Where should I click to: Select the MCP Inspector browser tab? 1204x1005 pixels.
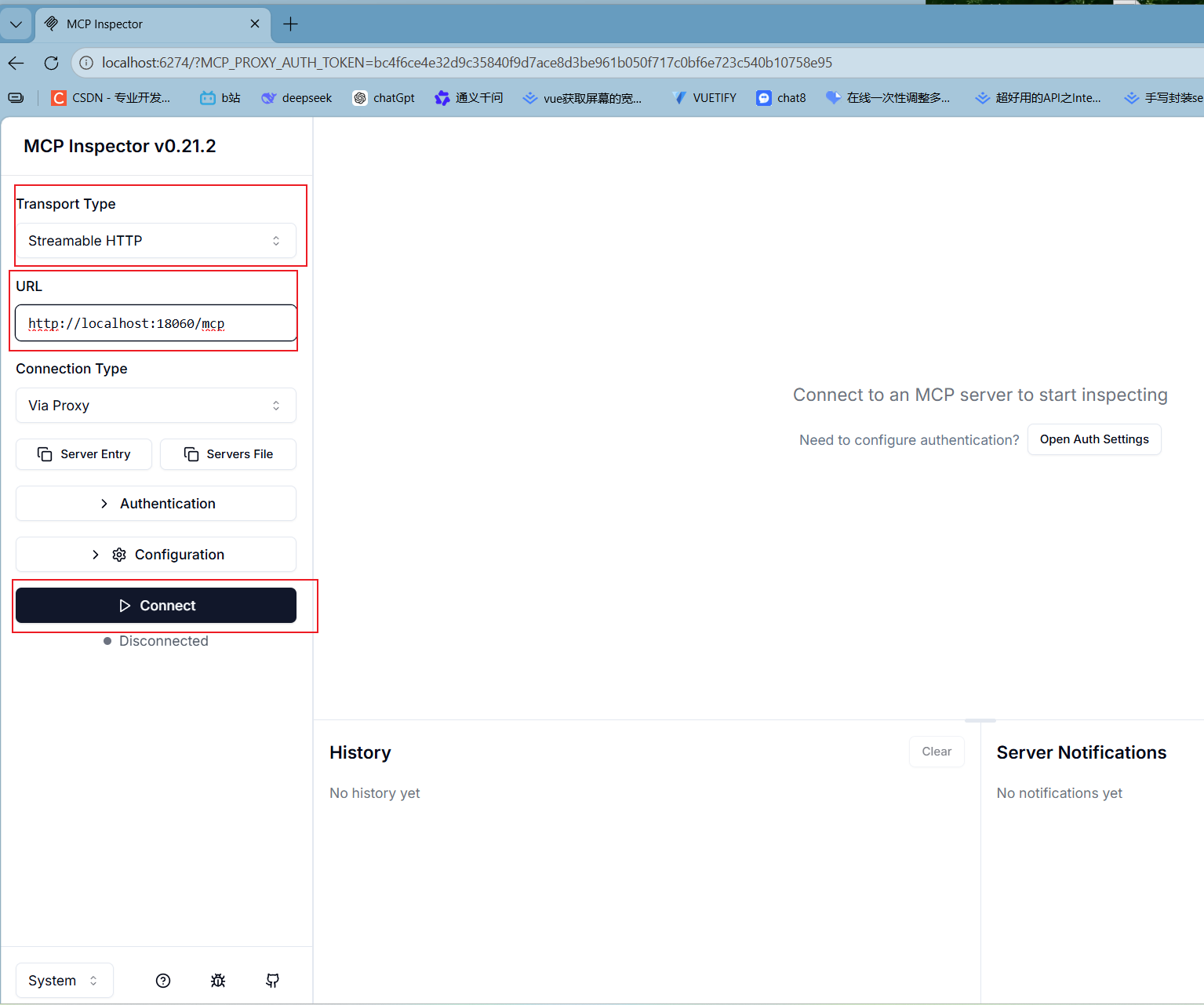(x=153, y=24)
